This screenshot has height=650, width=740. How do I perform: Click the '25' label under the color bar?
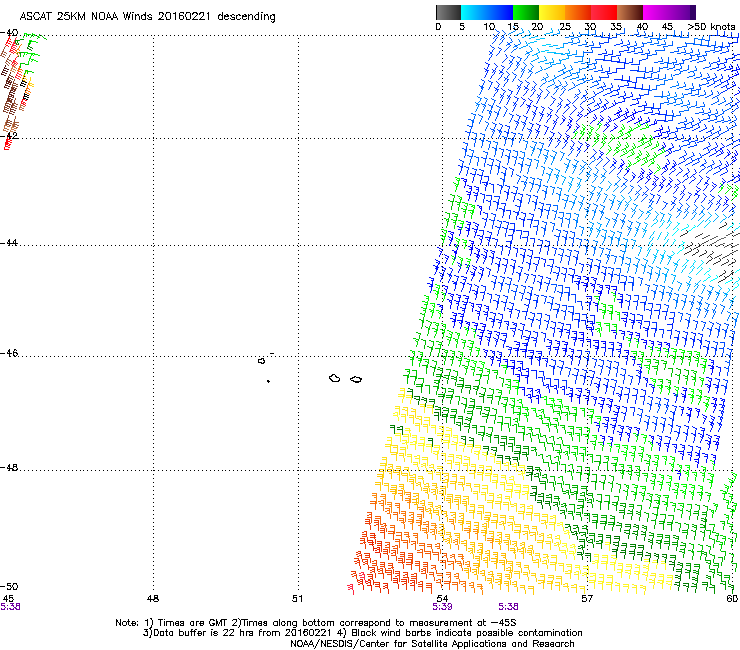565,27
